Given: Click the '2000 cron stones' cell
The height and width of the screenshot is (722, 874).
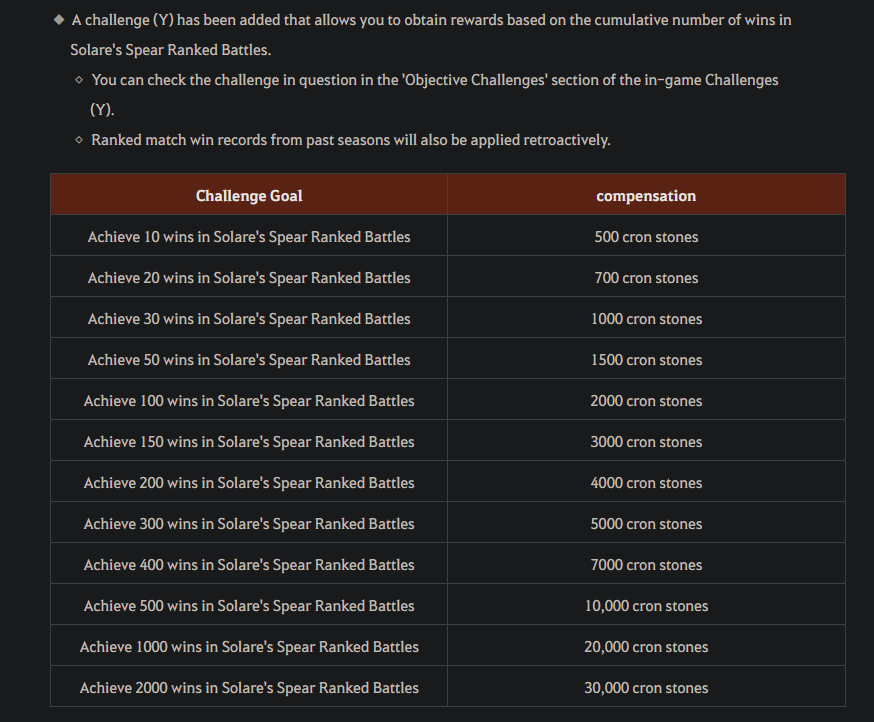Looking at the screenshot, I should pos(646,401).
